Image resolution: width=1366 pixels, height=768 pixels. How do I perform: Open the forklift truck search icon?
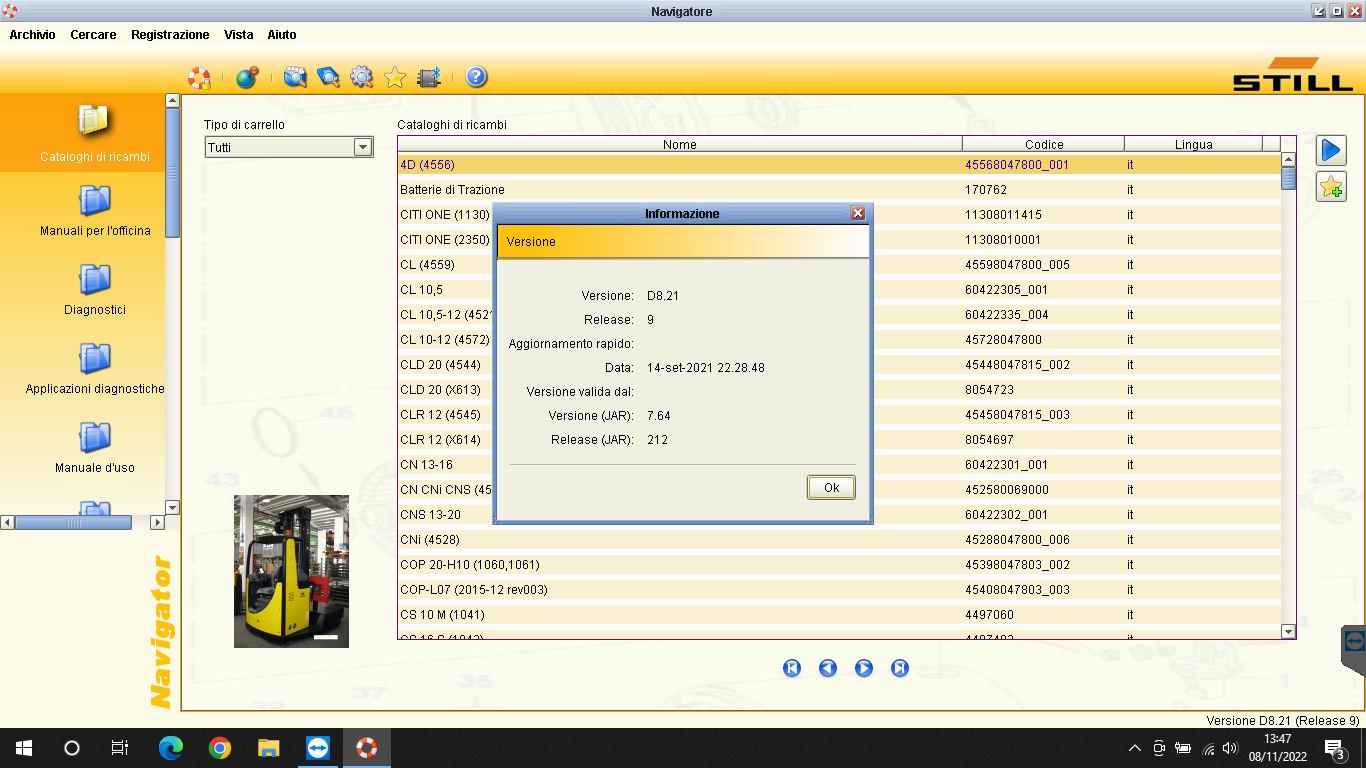coord(294,77)
